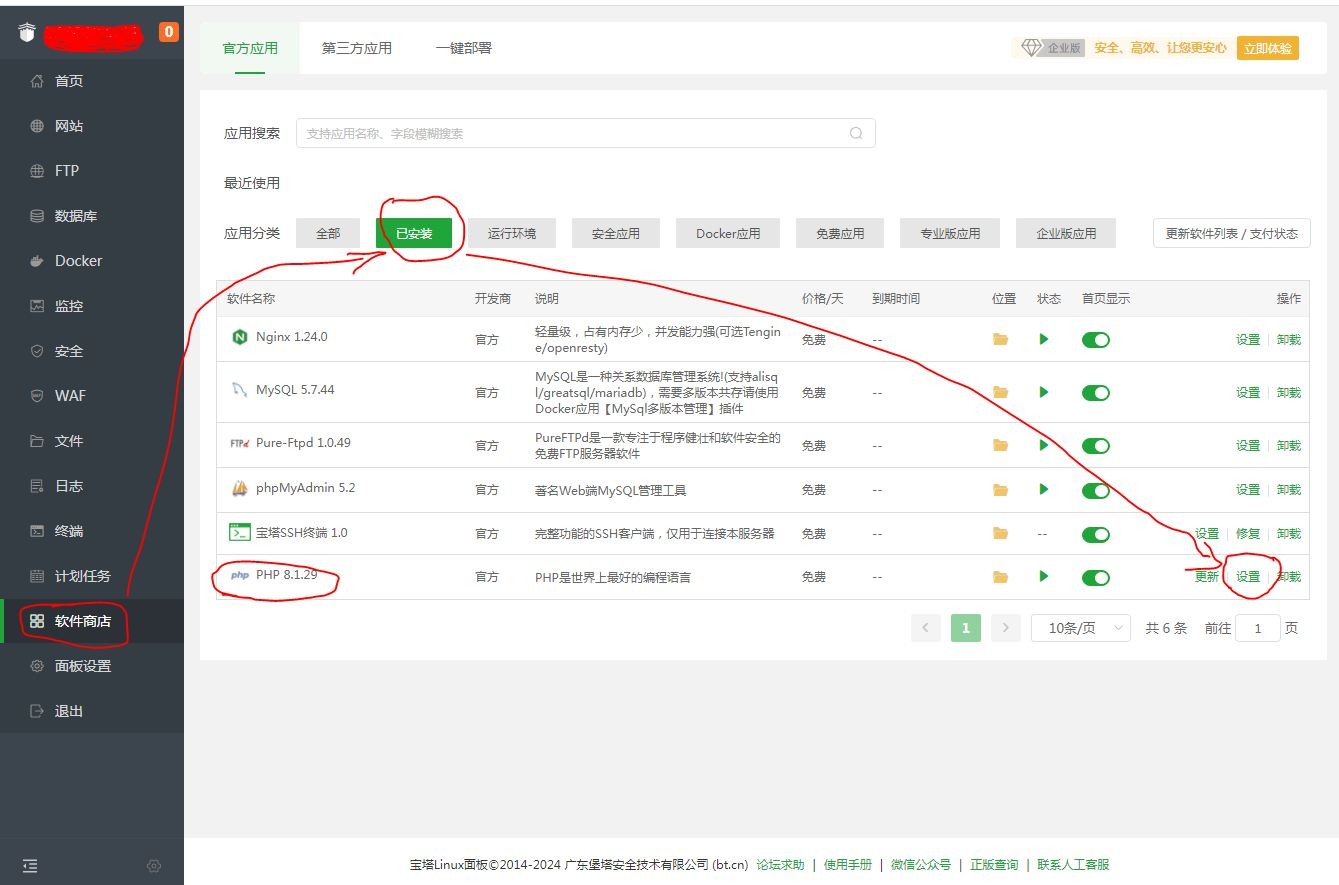1339x885 pixels.
Task: Open the Nginx folder location icon
Action: pos(1000,339)
